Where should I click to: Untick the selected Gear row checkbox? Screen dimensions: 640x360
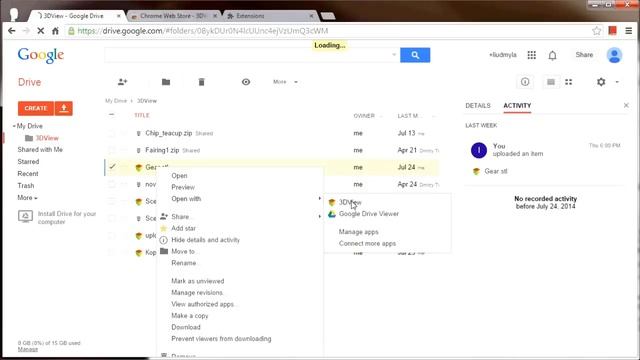pyautogui.click(x=112, y=167)
